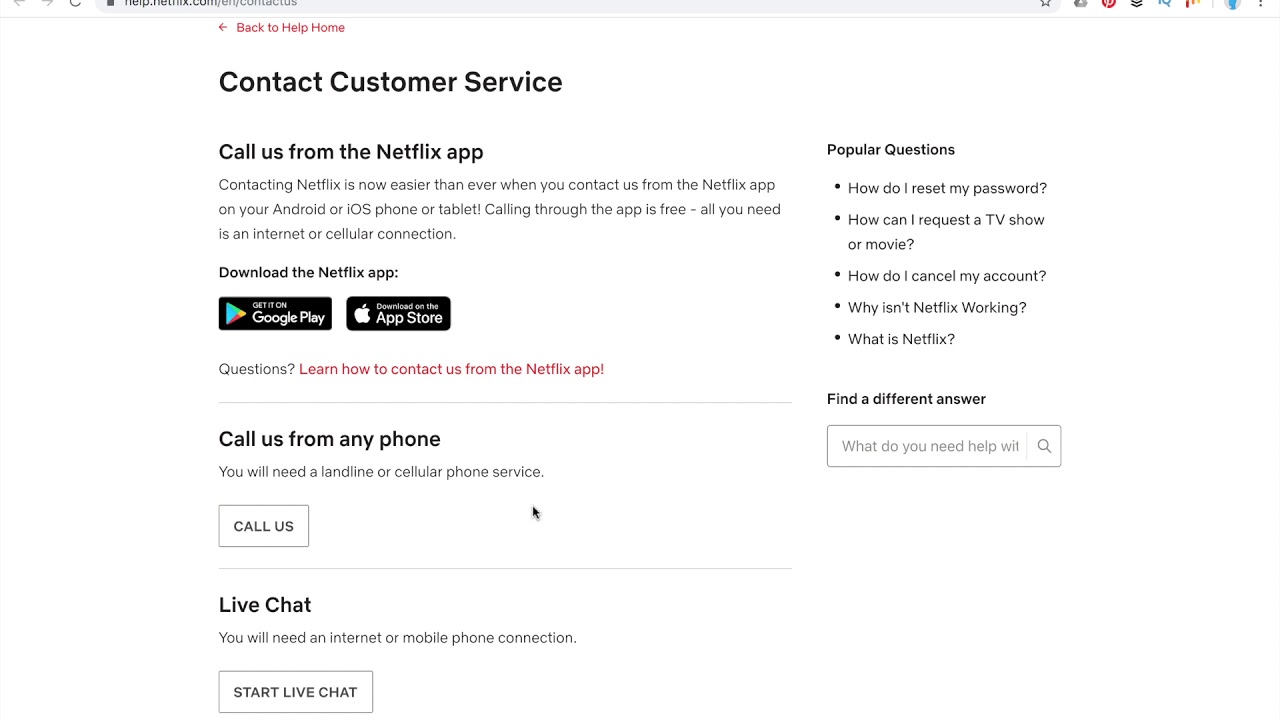
Task: Open the Google Drive extension icon
Action: coord(1080,3)
